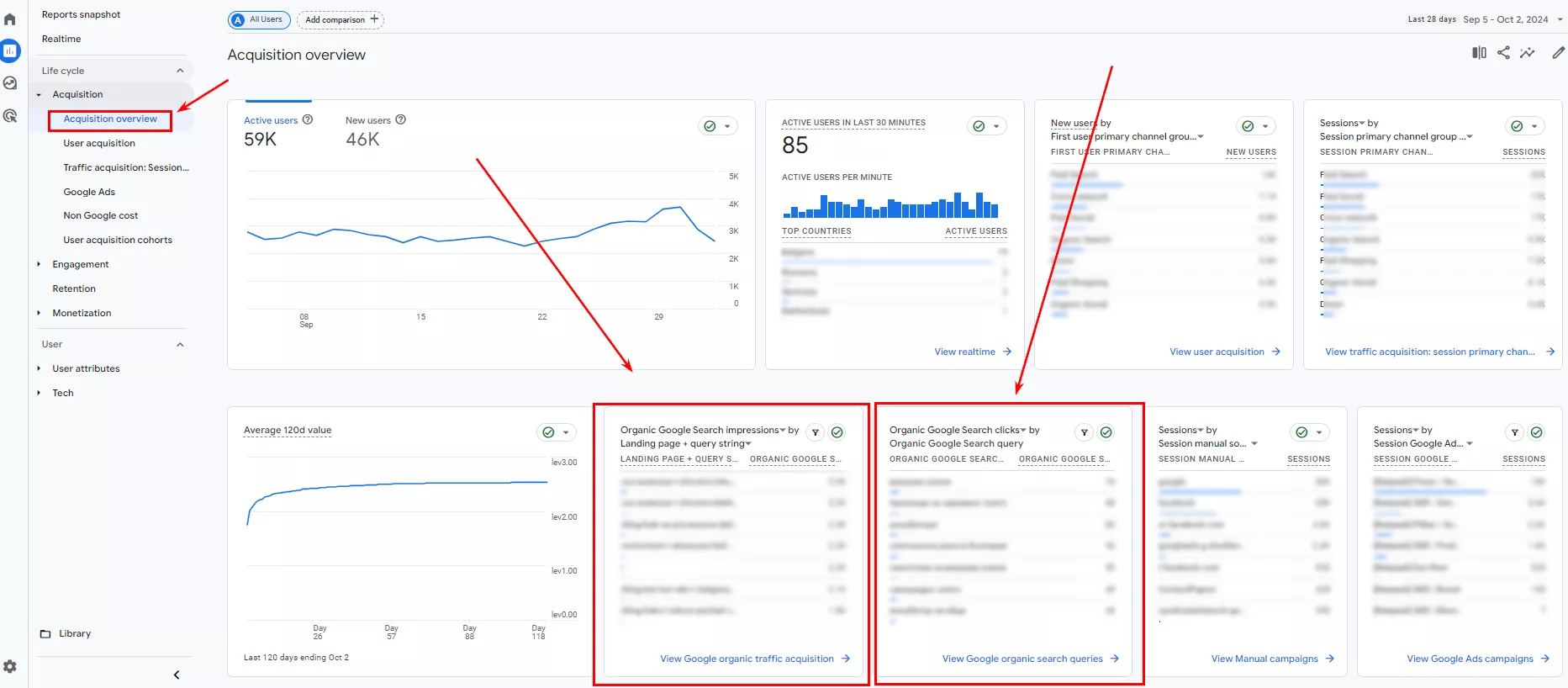The image size is (1568, 688).
Task: Open data quality dropdown on realtime card
Action: point(987,126)
